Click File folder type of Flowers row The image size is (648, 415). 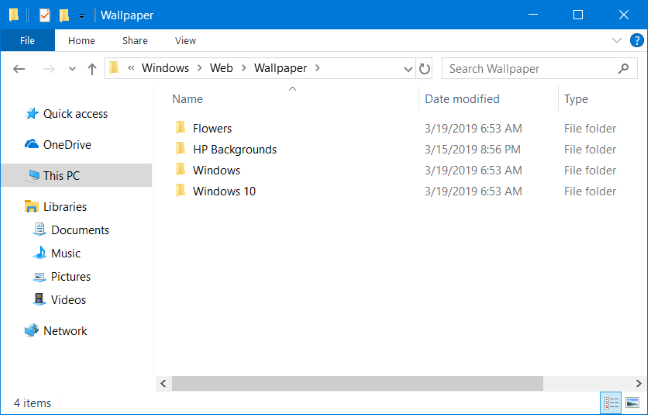tap(590, 129)
